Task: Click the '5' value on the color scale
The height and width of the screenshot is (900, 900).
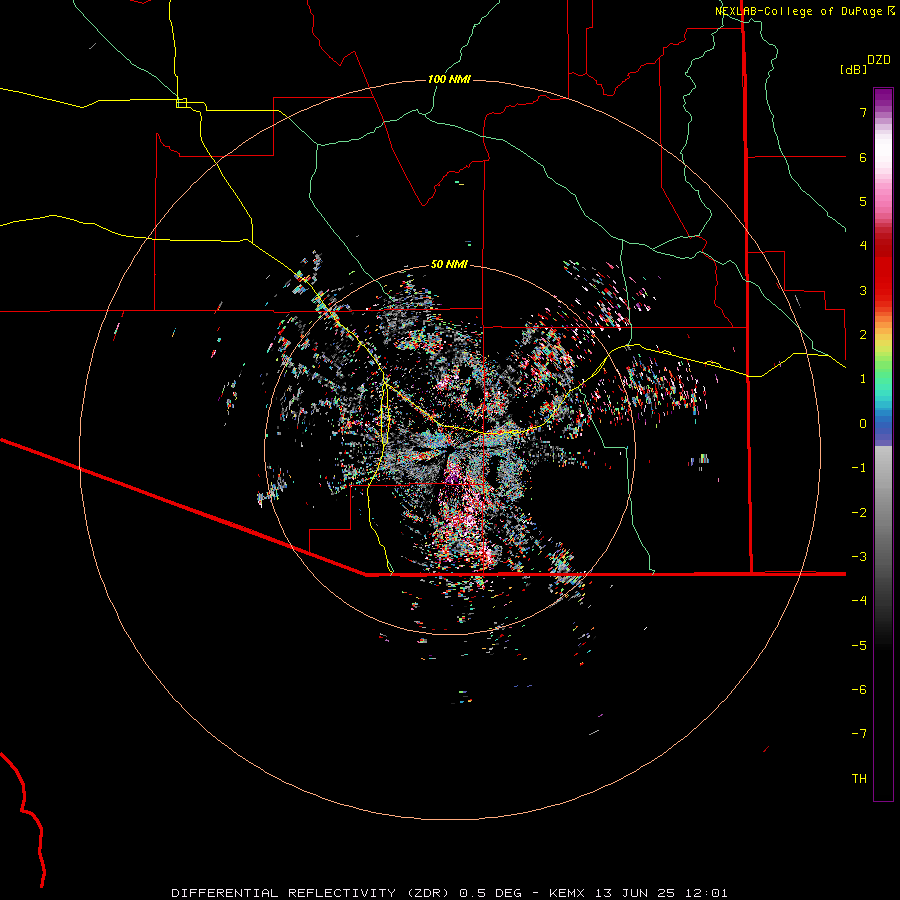Action: (x=863, y=201)
